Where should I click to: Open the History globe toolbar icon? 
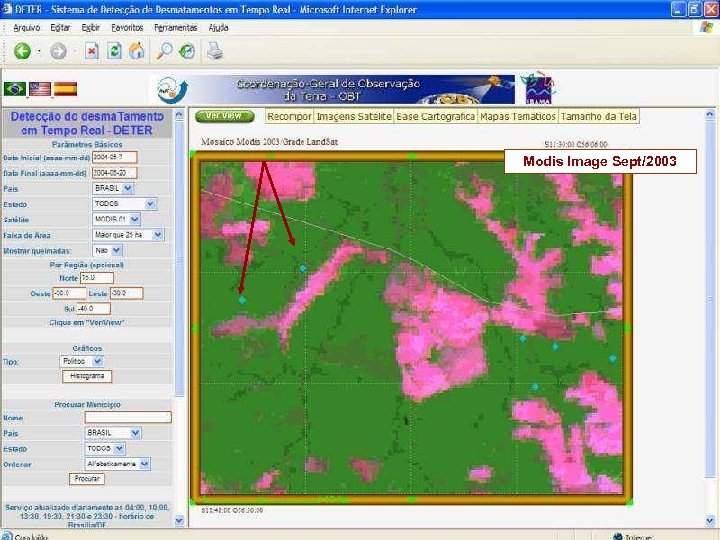[187, 51]
